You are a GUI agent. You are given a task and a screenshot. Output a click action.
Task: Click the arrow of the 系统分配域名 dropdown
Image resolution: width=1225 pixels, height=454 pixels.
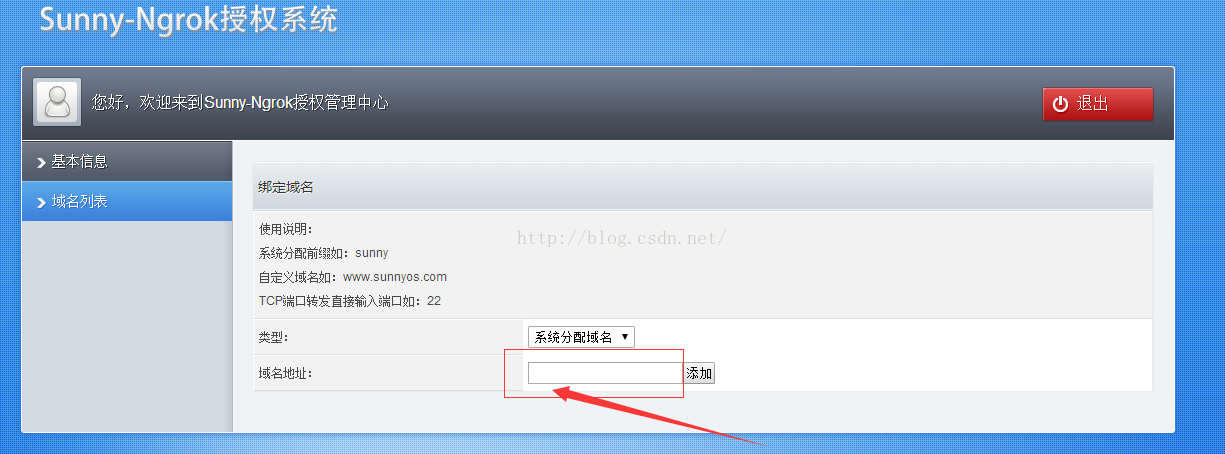(x=625, y=337)
